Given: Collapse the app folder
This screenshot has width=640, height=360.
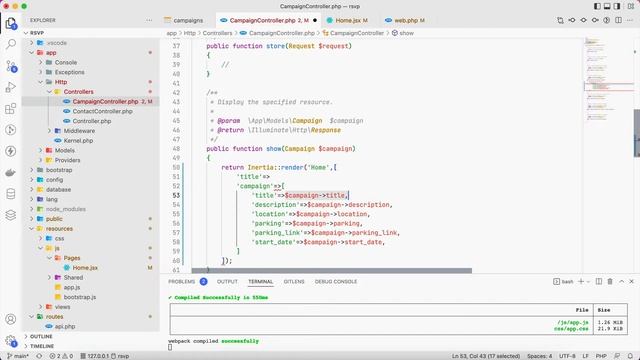Looking at the screenshot, I should point(32,53).
